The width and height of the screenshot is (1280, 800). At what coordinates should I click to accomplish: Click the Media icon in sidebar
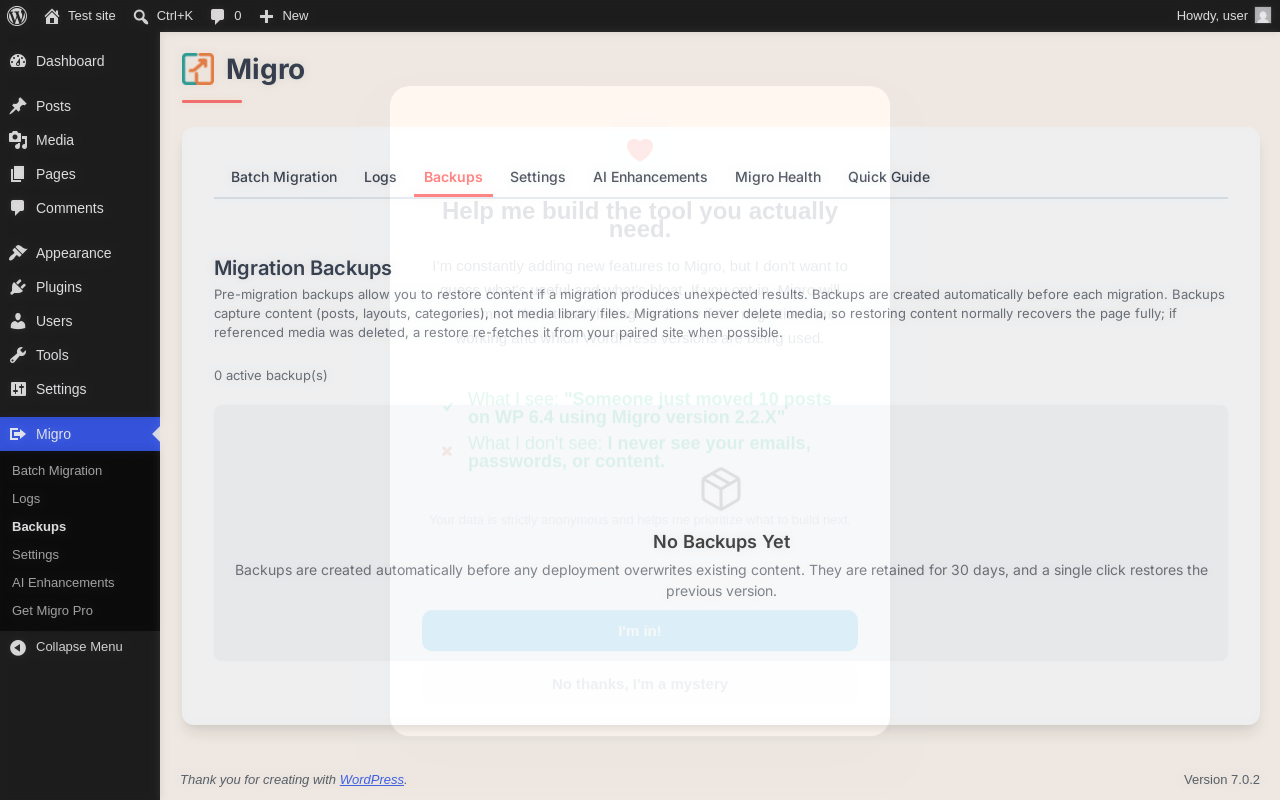pyautogui.click(x=18, y=140)
